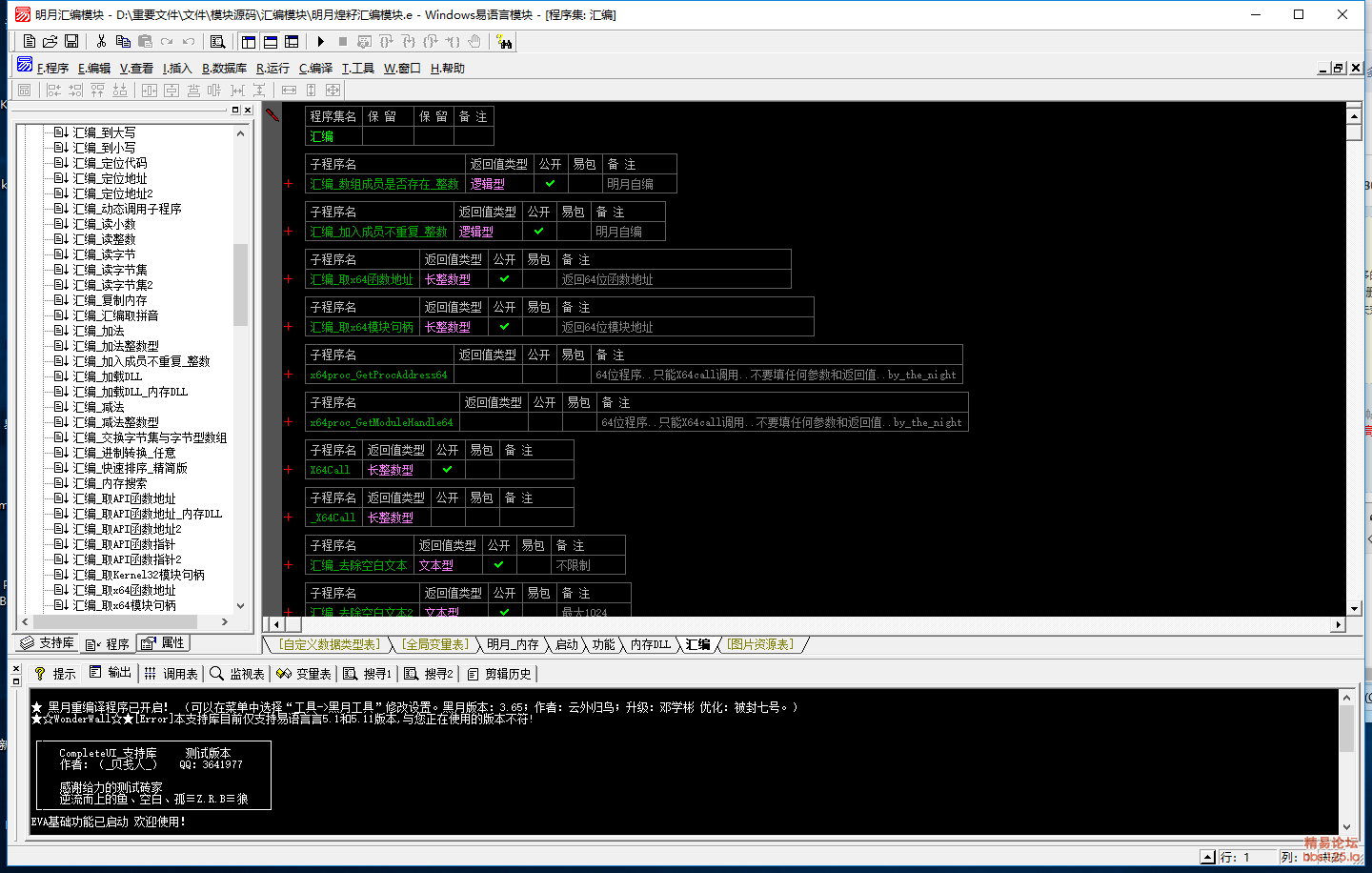Click the Cut scissors icon

coord(101,41)
